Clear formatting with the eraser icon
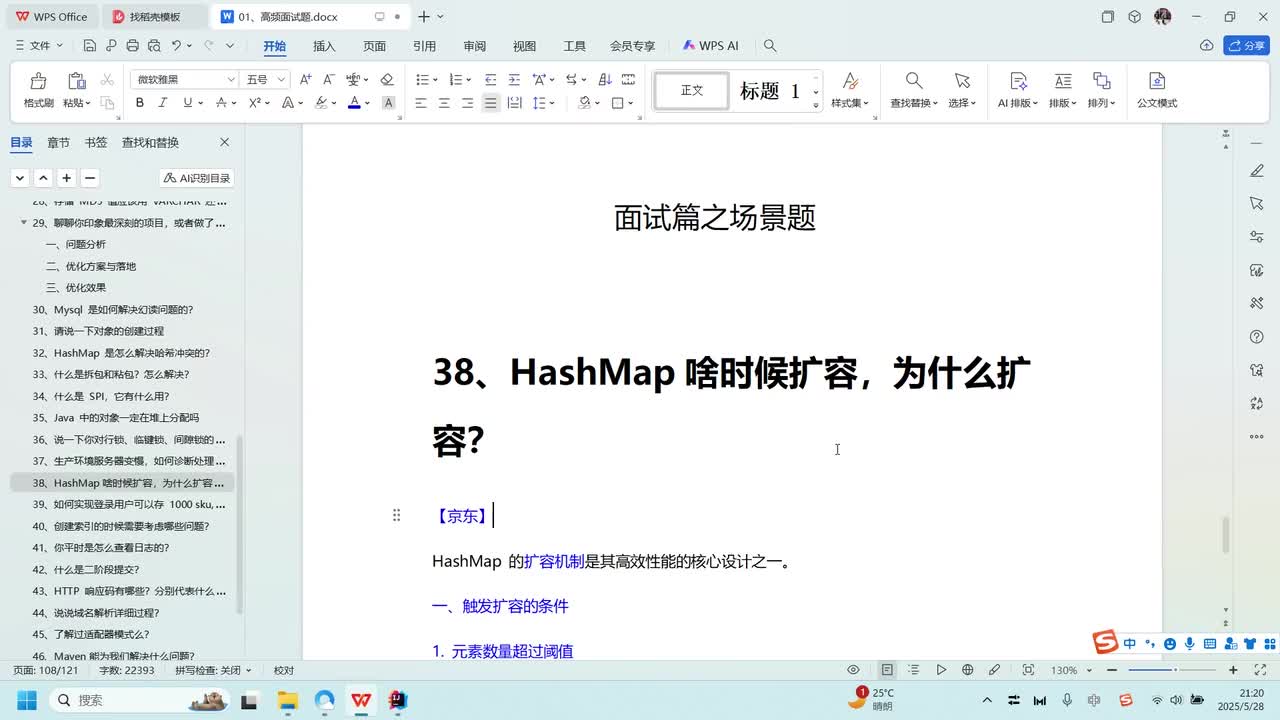The image size is (1280, 720). (387, 79)
